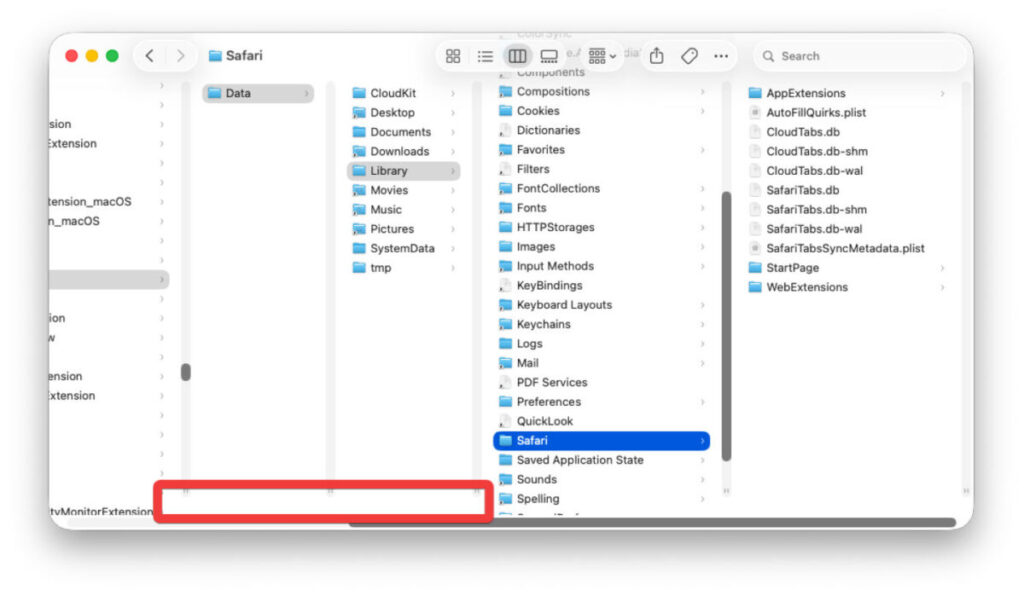
Task: Go back with the left arrow button
Action: click(150, 56)
